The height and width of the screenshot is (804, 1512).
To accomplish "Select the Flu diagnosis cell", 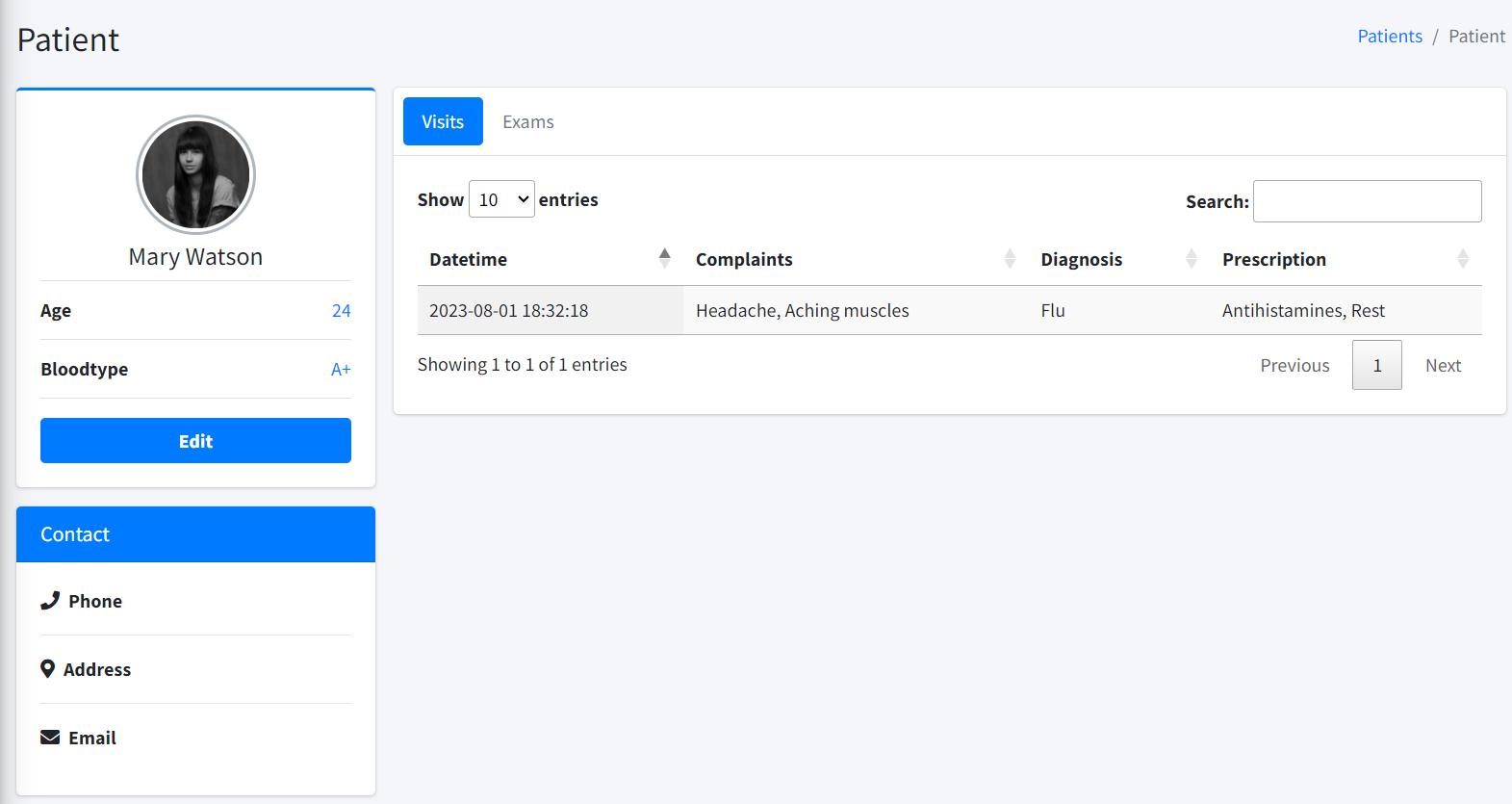I will coord(1119,310).
